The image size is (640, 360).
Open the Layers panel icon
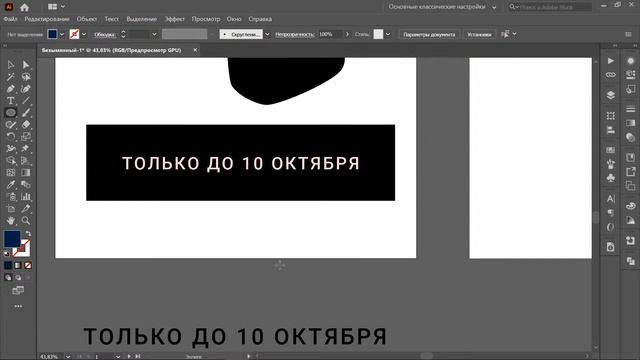pos(611,95)
